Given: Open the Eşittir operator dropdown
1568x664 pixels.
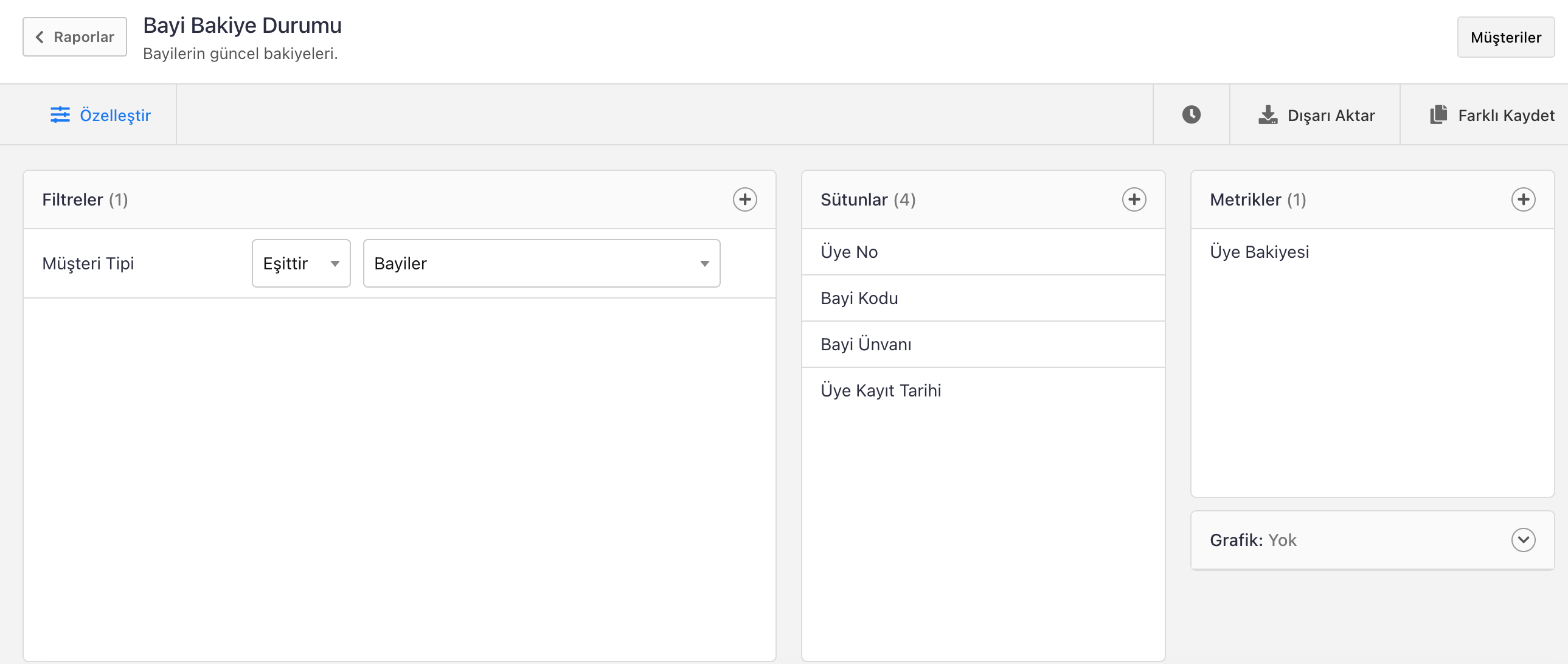Looking at the screenshot, I should (300, 263).
